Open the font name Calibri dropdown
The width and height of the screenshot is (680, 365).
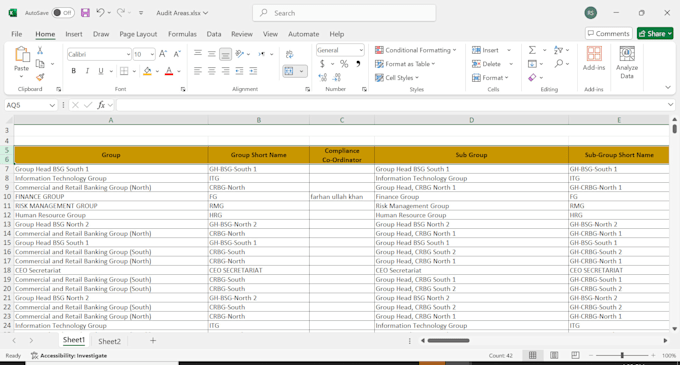pyautogui.click(x=128, y=54)
